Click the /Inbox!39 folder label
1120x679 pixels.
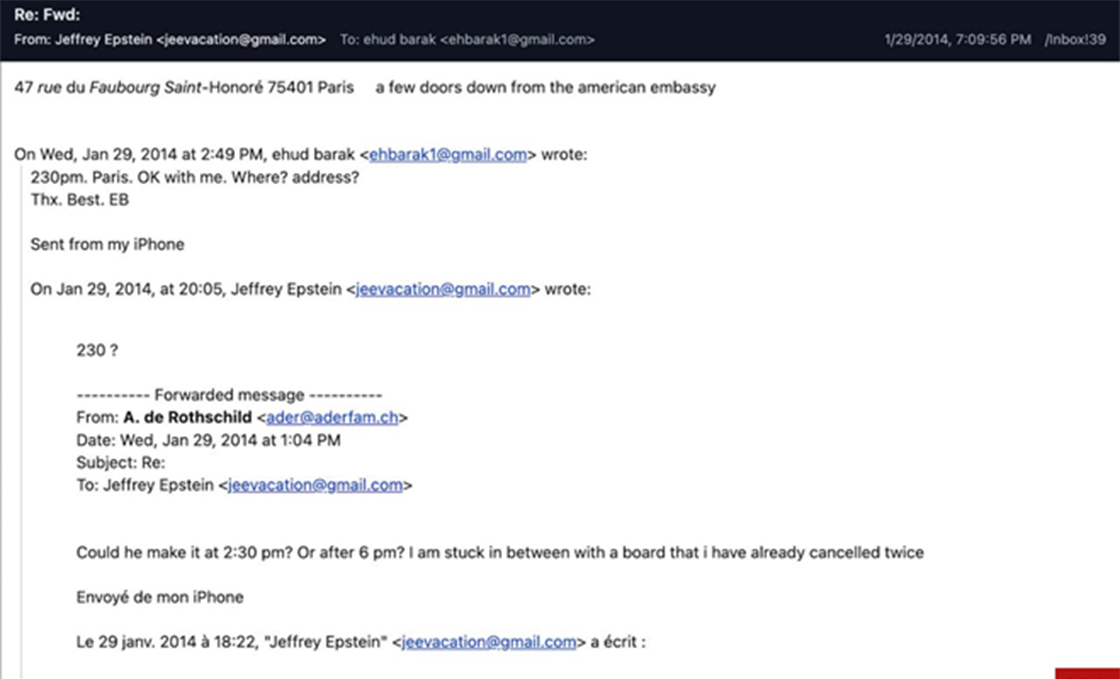1075,40
